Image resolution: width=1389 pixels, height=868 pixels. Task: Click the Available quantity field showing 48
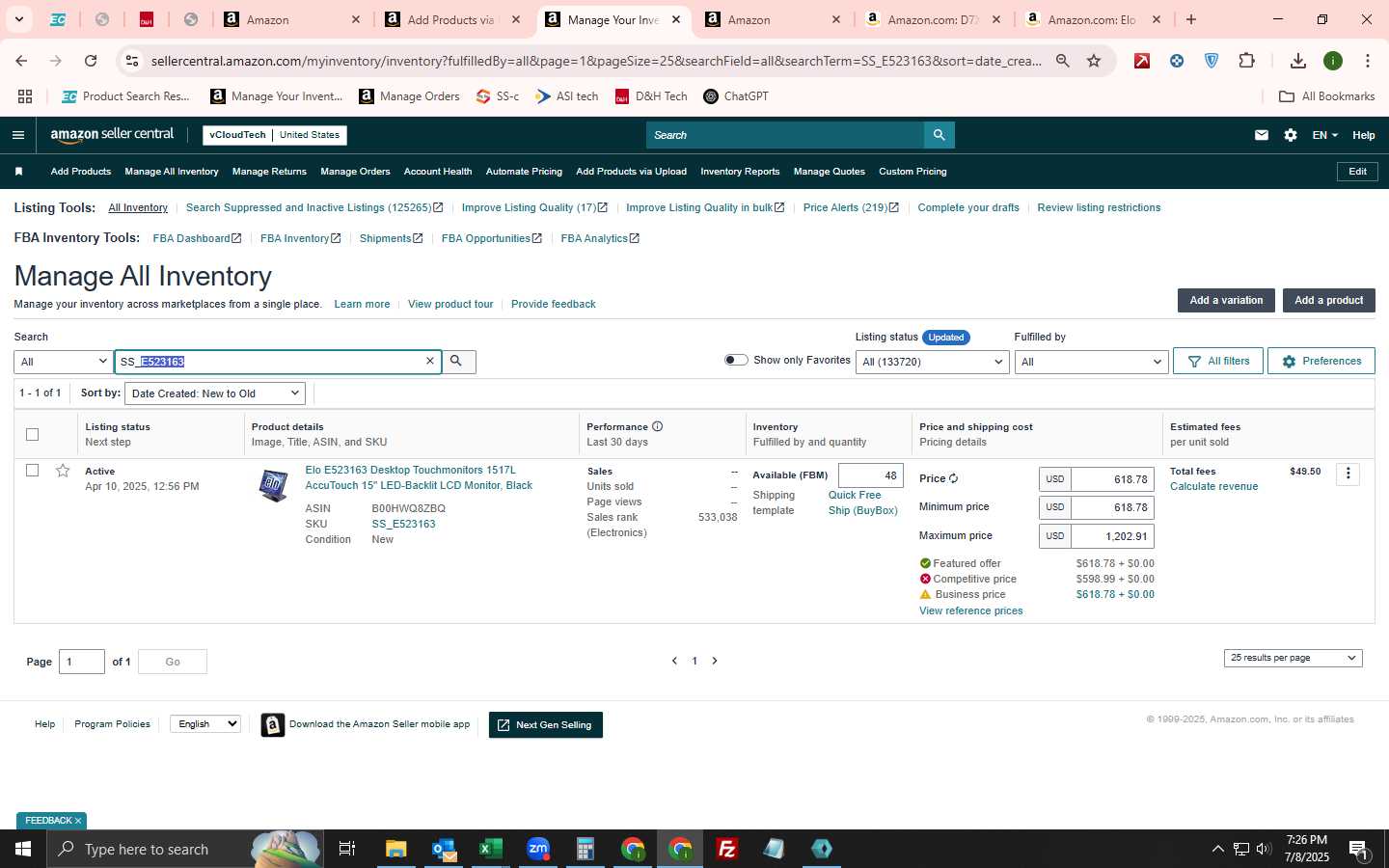(871, 475)
